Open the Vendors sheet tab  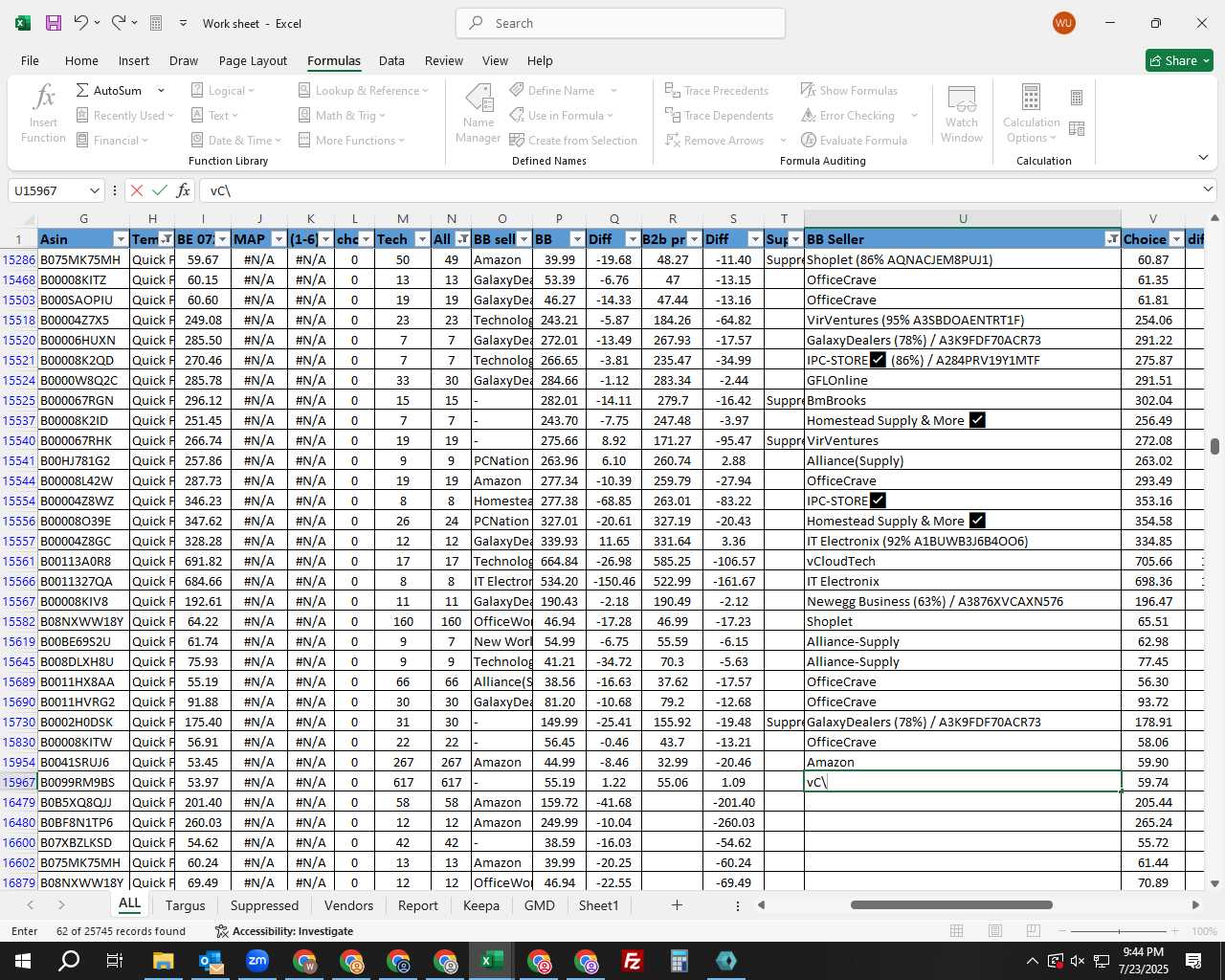point(349,905)
